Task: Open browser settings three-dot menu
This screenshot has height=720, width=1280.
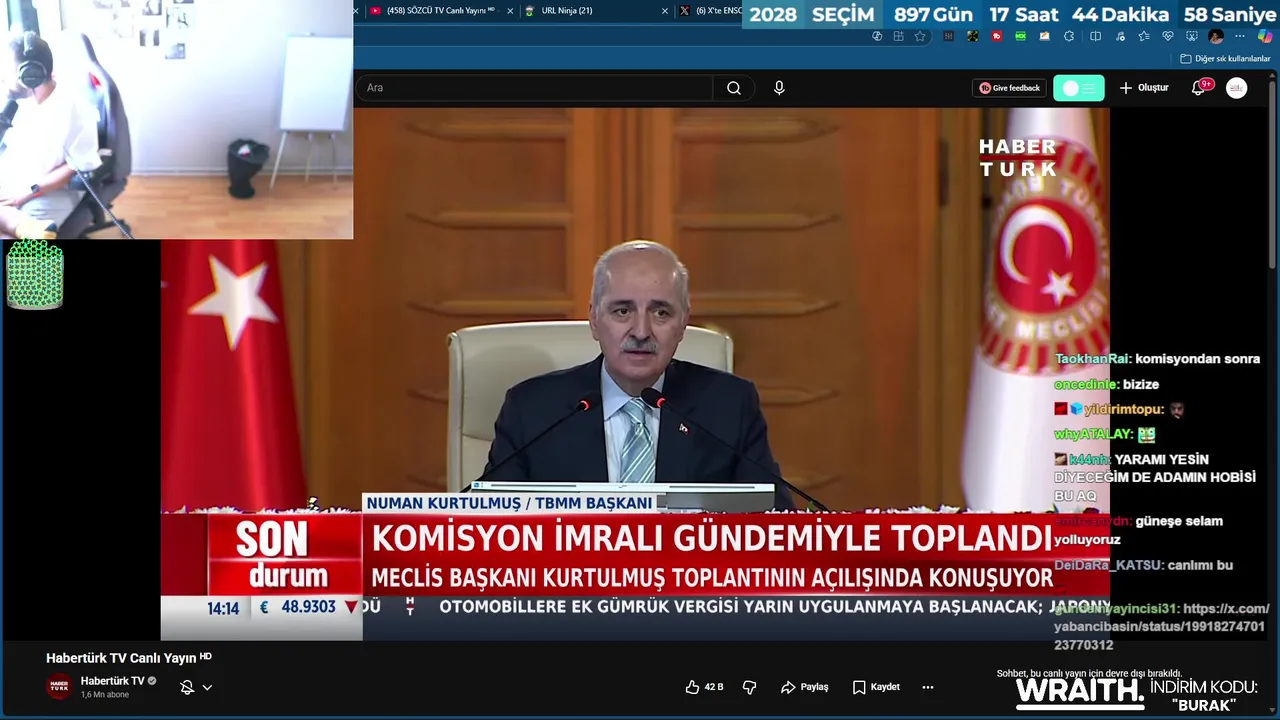Action: tap(1240, 36)
